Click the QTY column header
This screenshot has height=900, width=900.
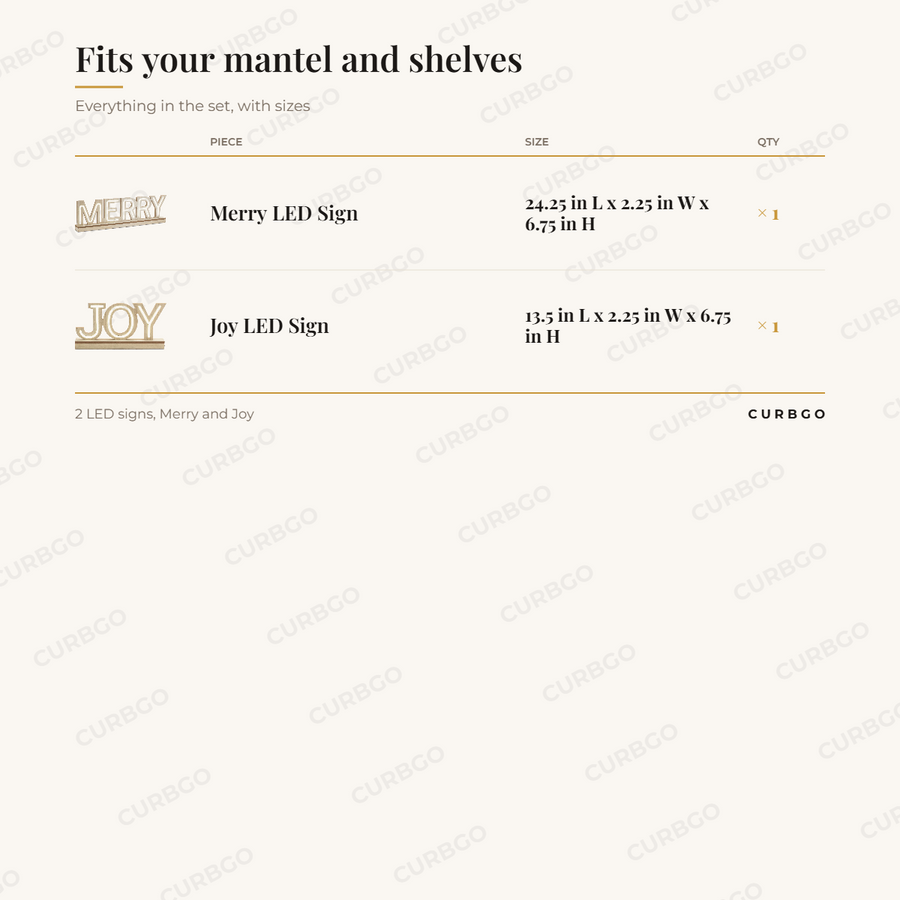point(768,142)
